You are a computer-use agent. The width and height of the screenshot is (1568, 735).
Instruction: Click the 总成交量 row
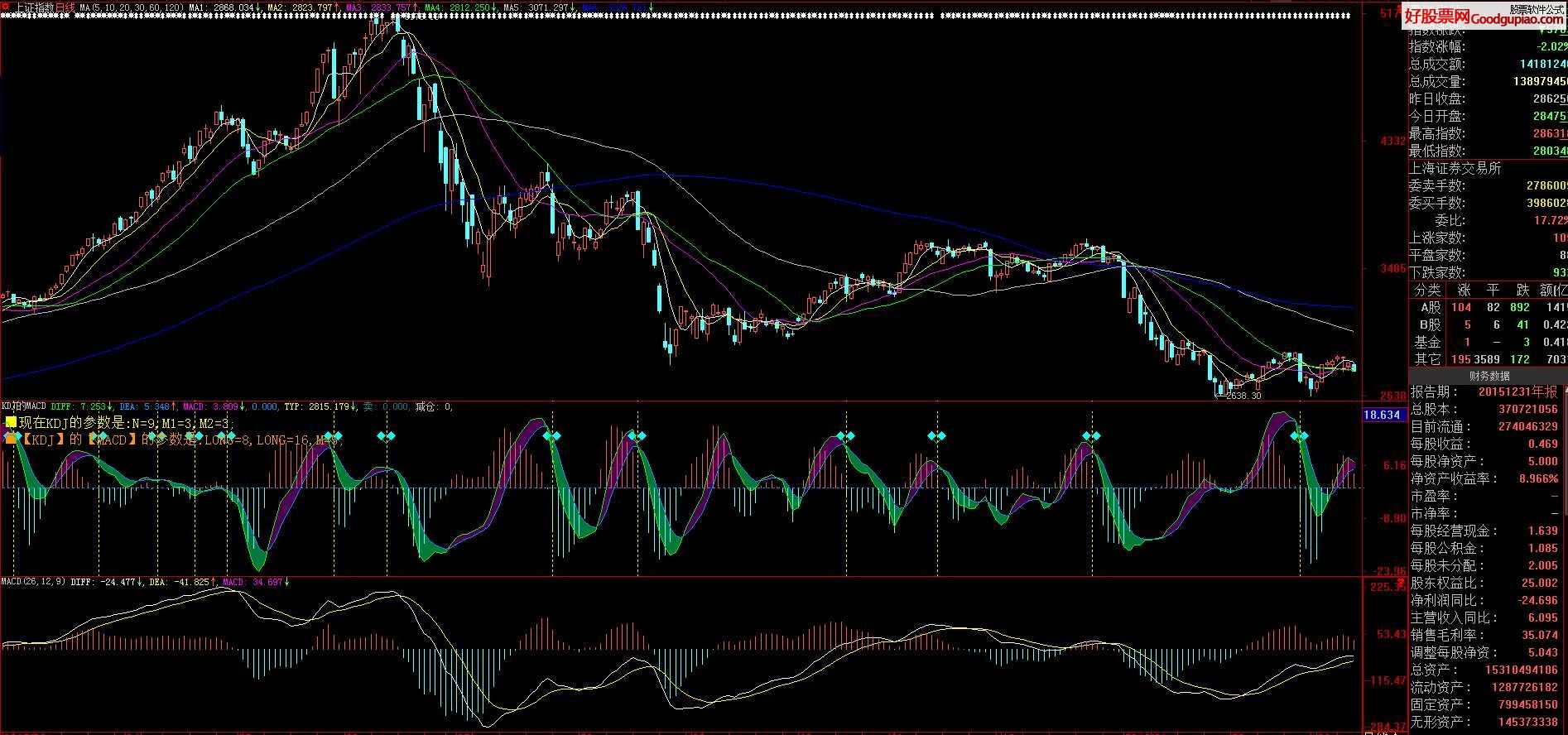(x=1489, y=82)
